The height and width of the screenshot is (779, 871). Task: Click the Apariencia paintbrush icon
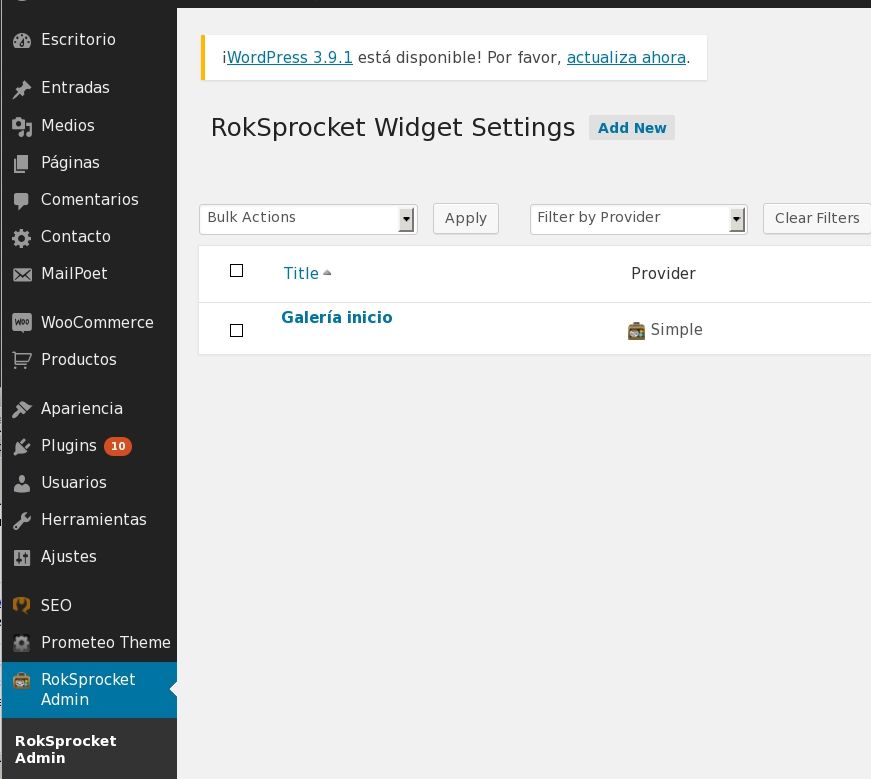22,409
